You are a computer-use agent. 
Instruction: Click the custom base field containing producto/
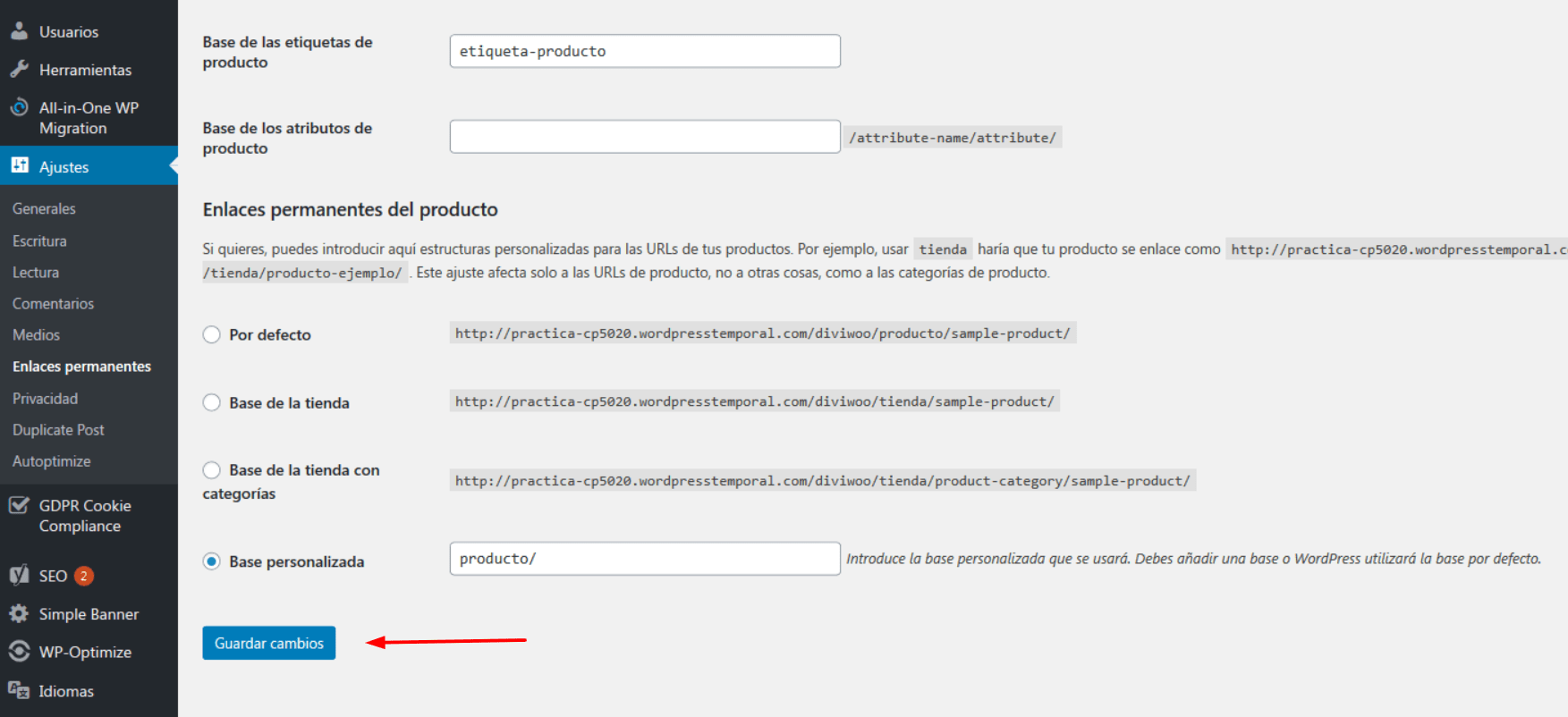pyautogui.click(x=645, y=559)
